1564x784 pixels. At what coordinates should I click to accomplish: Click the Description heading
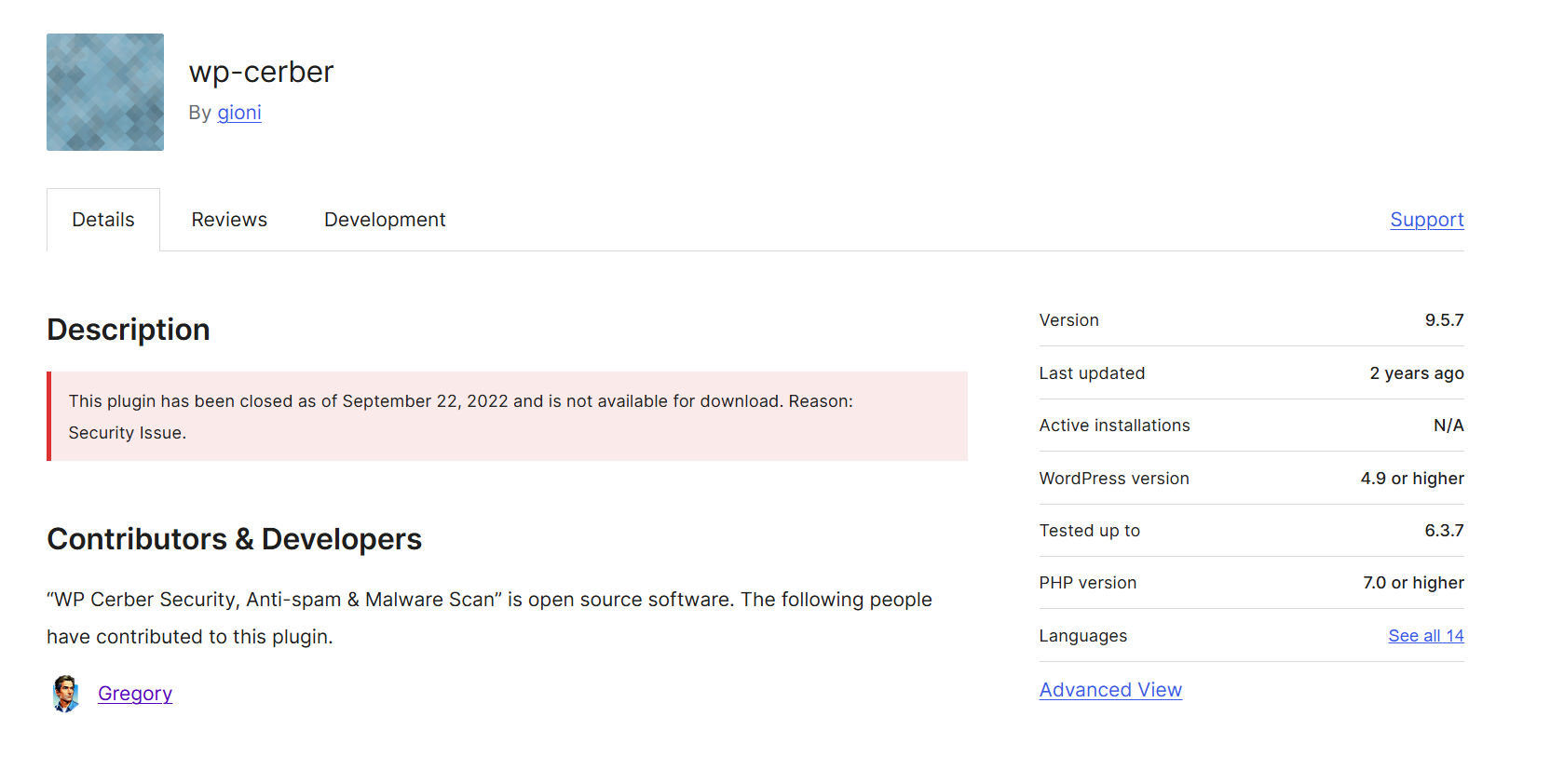point(129,330)
